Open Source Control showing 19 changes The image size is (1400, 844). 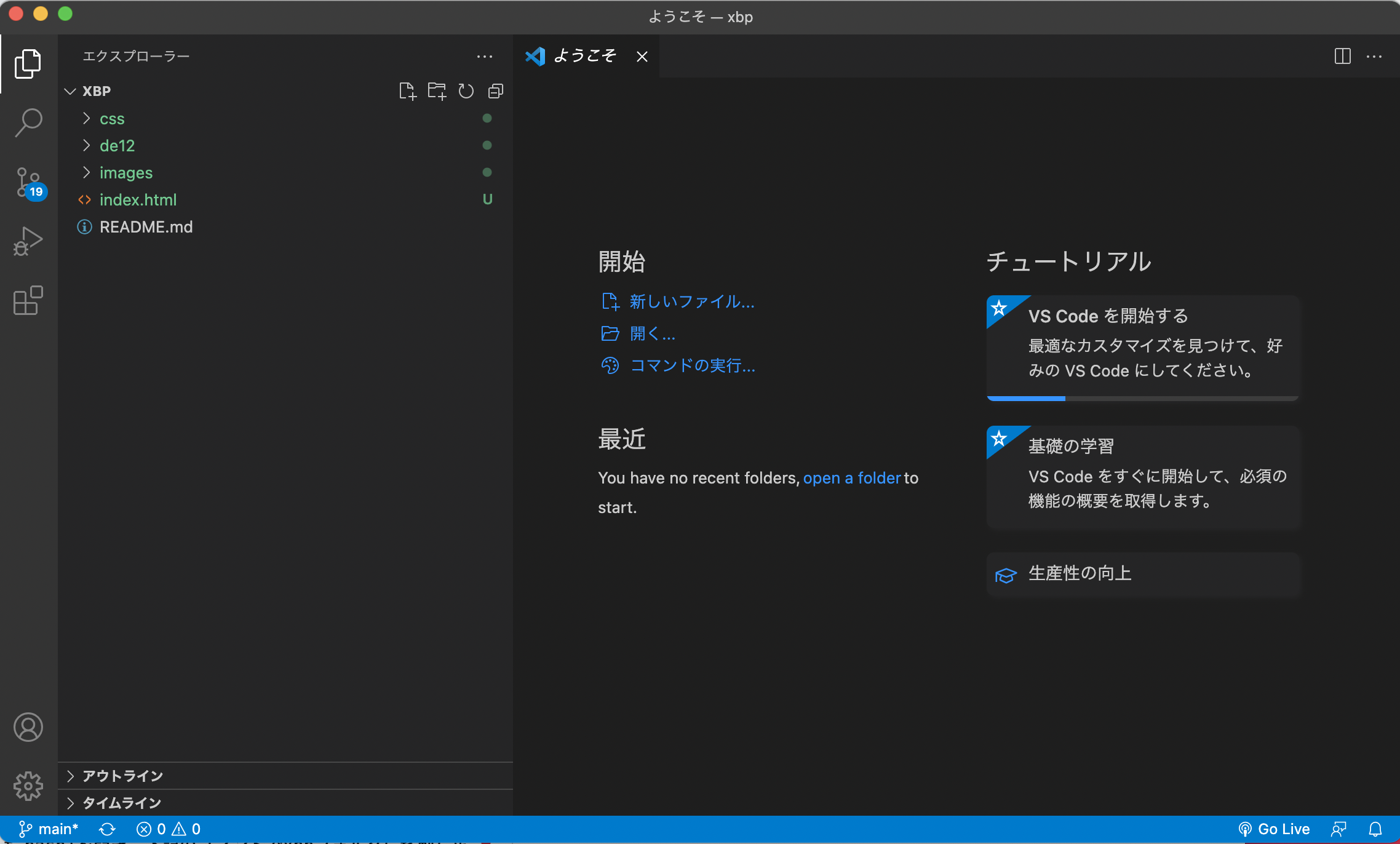click(28, 181)
